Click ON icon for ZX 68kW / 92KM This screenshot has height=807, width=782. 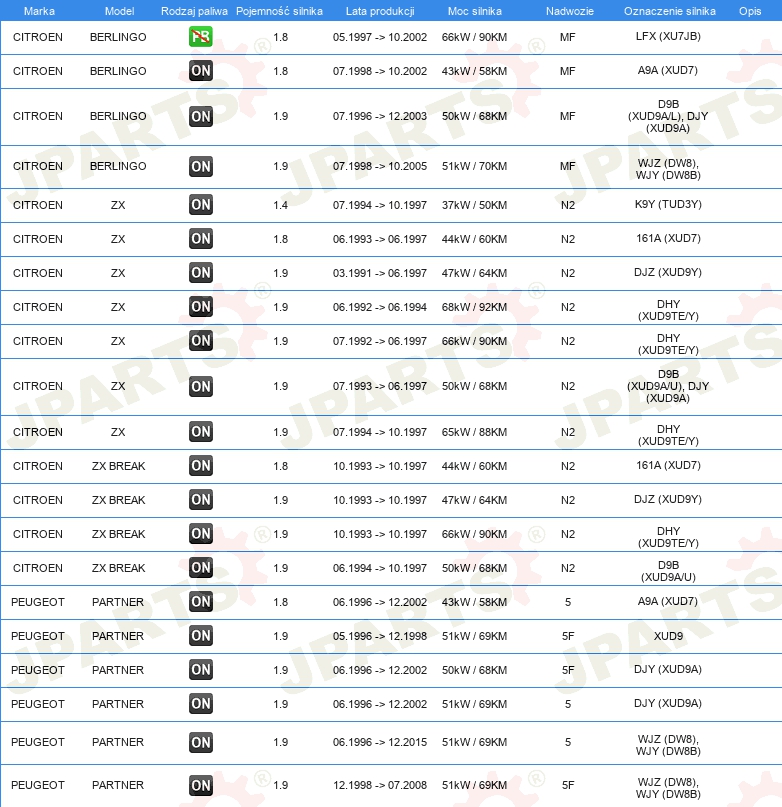pyautogui.click(x=201, y=307)
